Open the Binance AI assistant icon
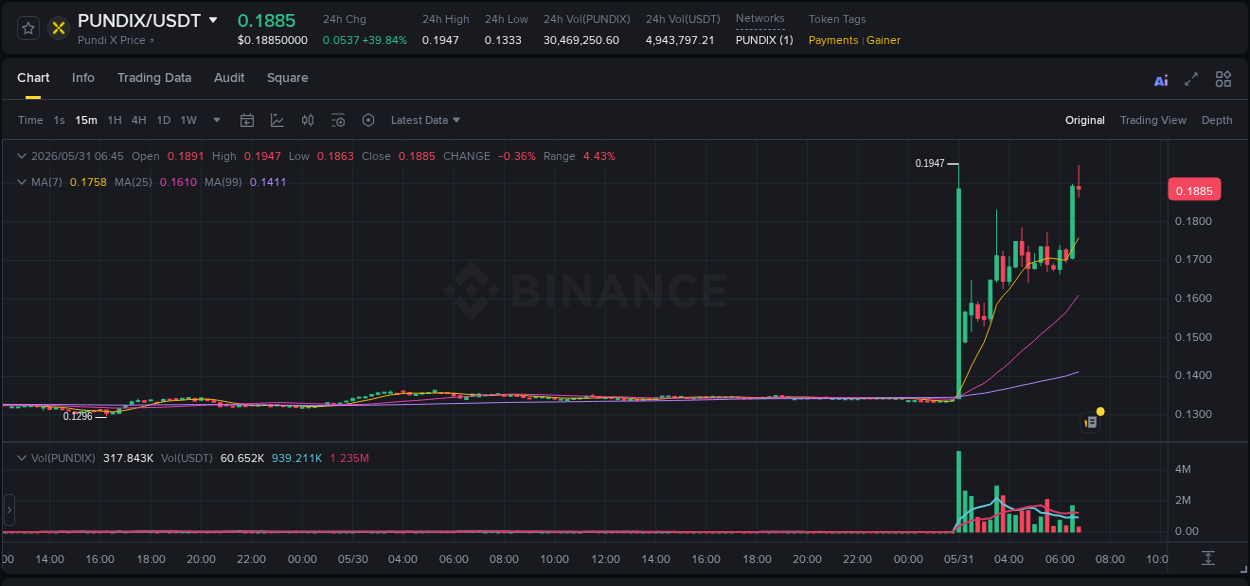The height and width of the screenshot is (586, 1250). (x=1161, y=80)
